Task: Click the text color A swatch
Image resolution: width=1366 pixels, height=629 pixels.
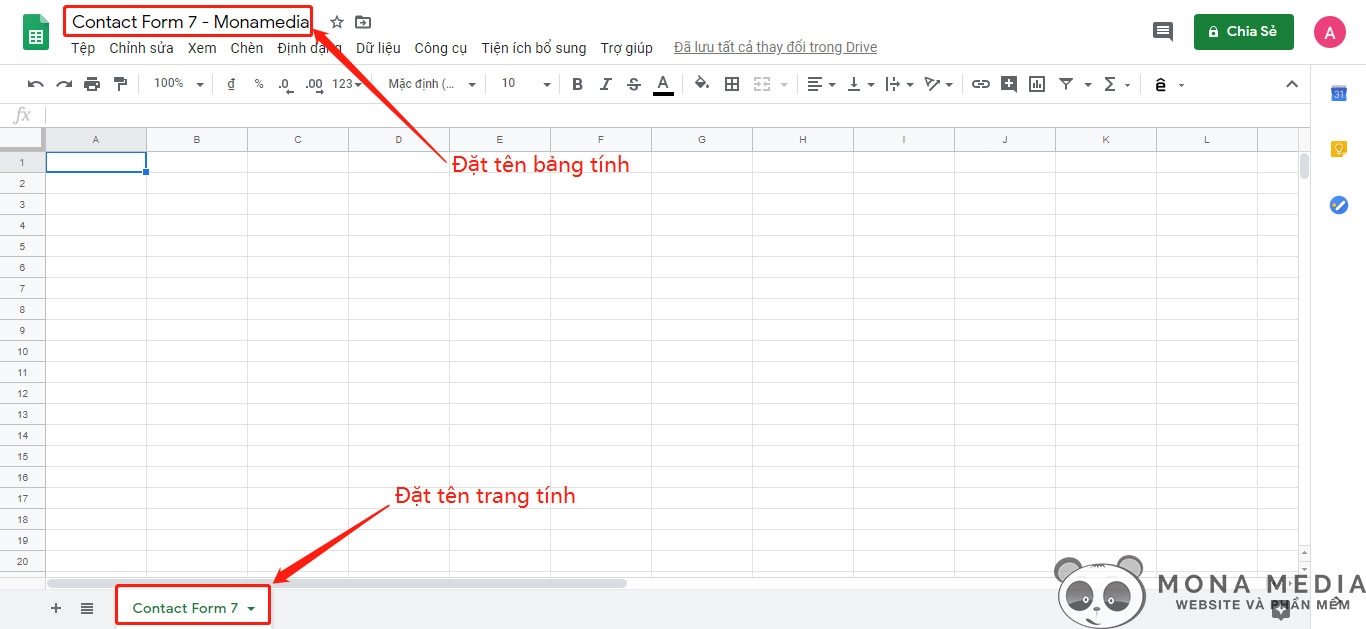Action: pyautogui.click(x=662, y=84)
